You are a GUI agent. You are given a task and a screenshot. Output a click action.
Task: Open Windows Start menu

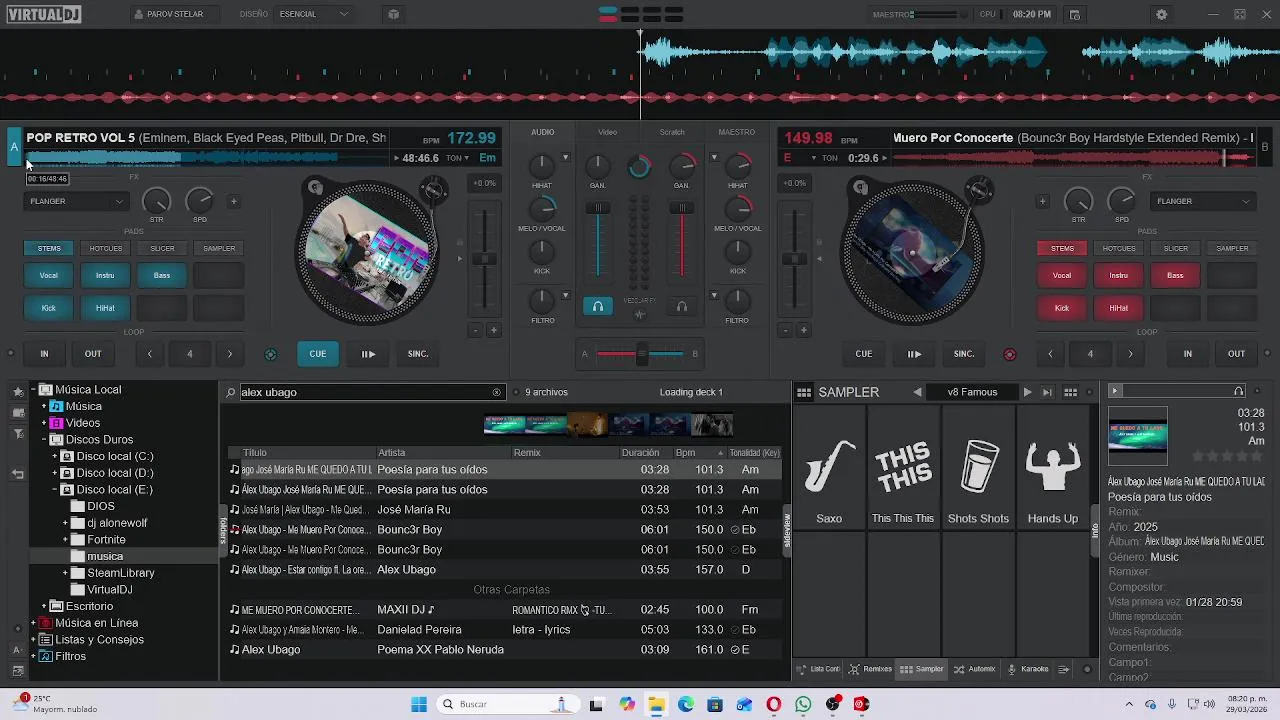419,704
